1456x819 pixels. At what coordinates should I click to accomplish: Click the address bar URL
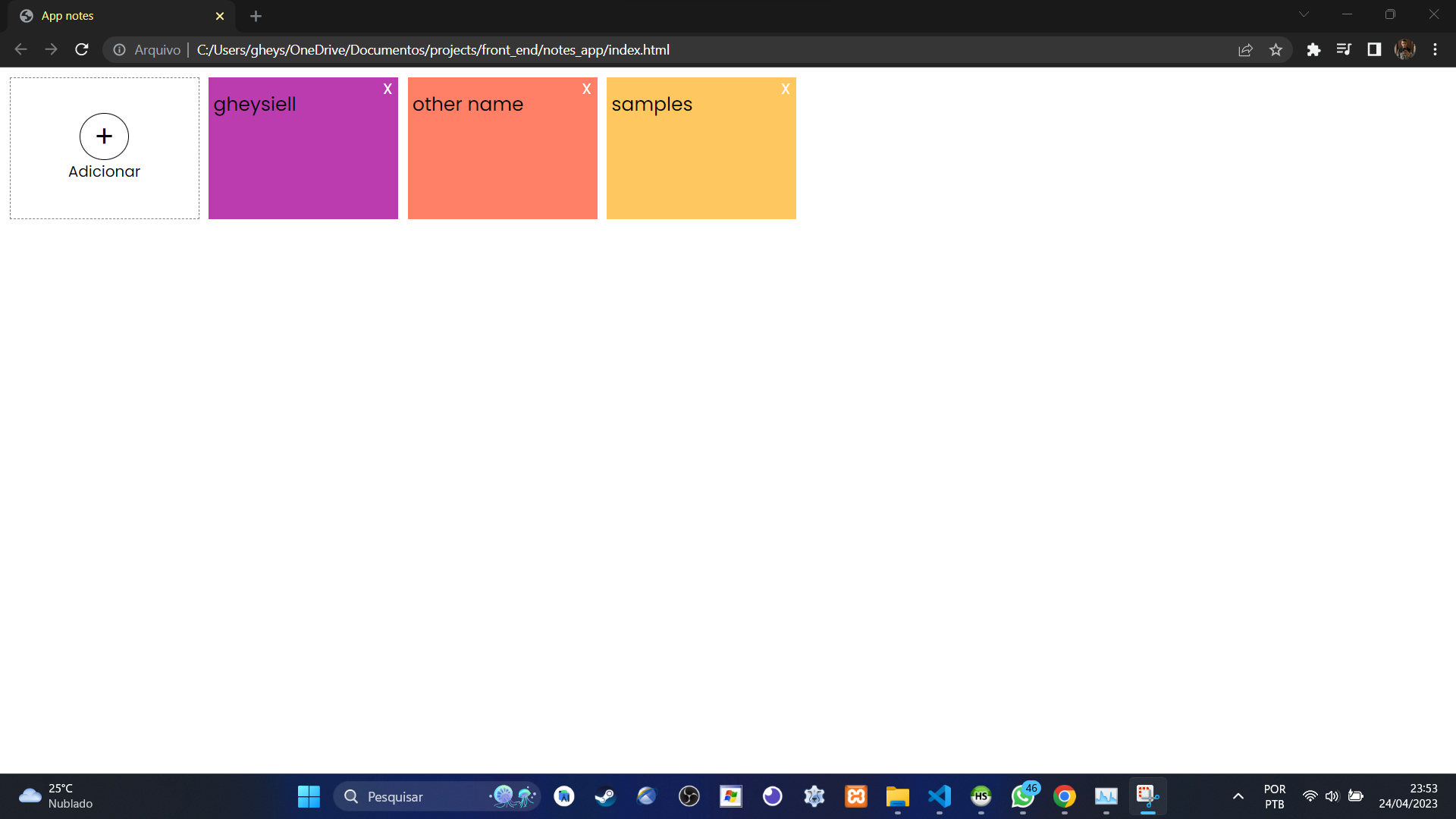point(432,50)
